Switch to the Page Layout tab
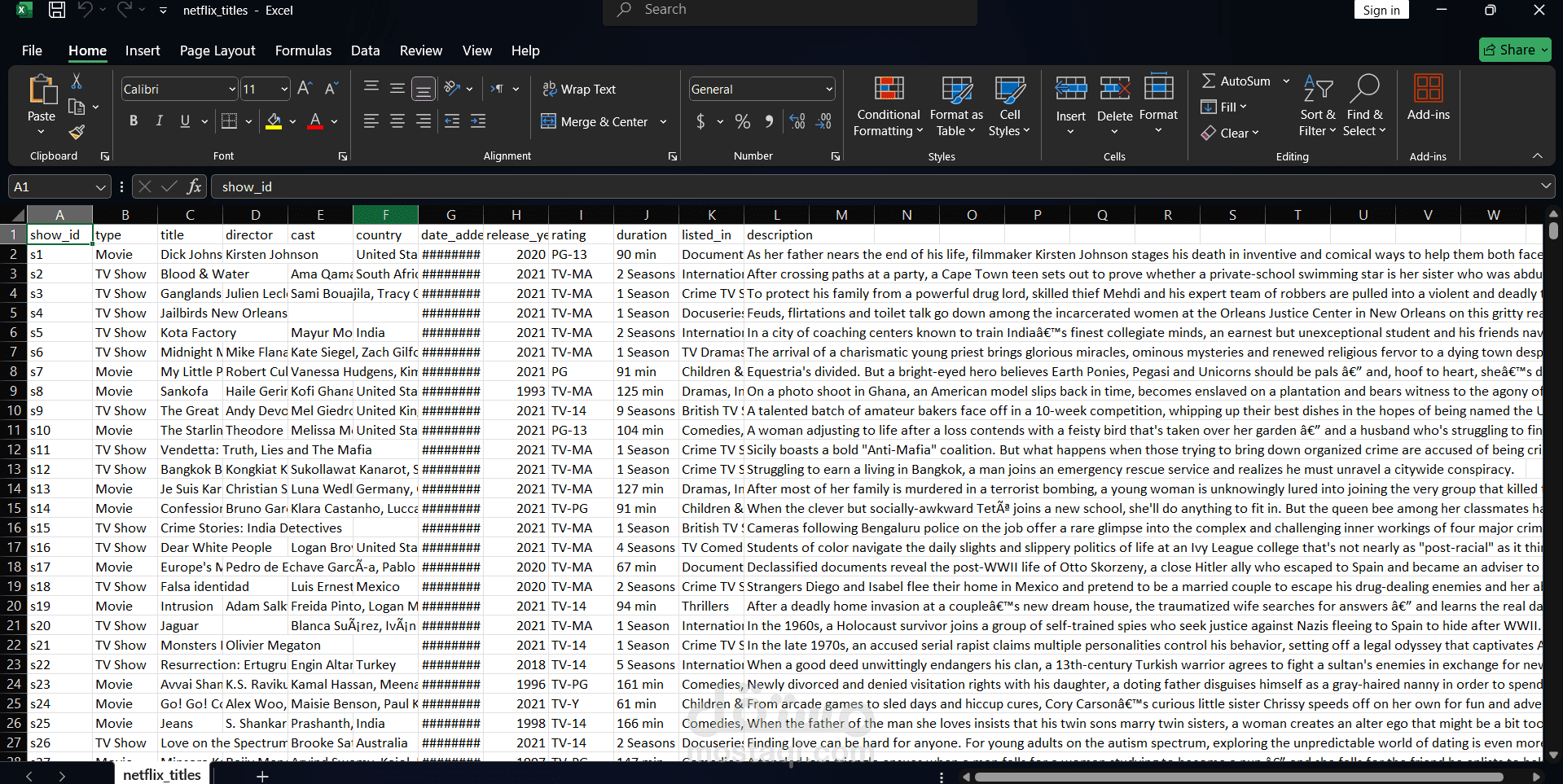Viewport: 1563px width, 784px height. 217,50
